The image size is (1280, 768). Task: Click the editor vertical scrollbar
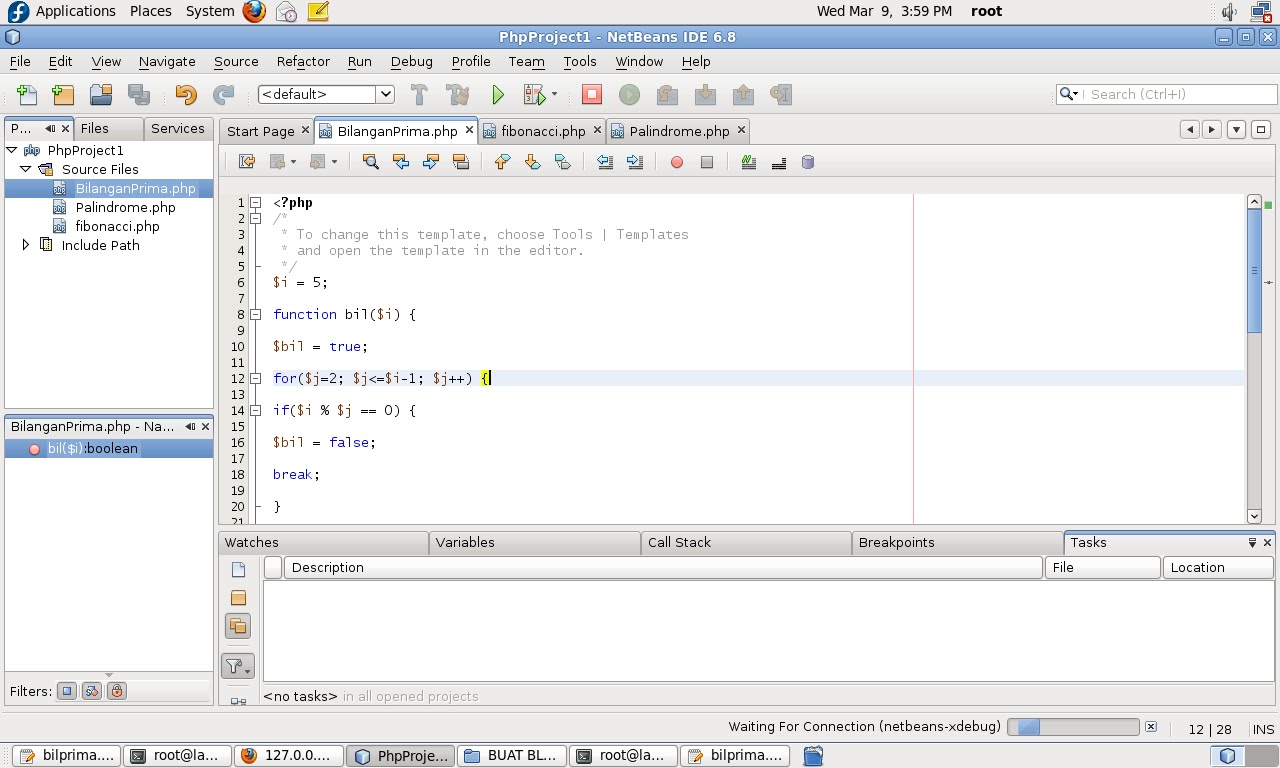[x=1255, y=359]
